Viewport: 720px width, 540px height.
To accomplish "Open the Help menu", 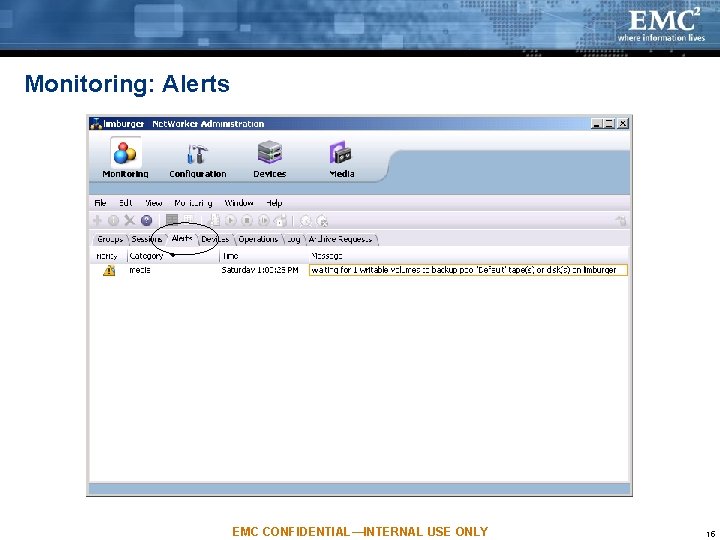I will pos(274,203).
